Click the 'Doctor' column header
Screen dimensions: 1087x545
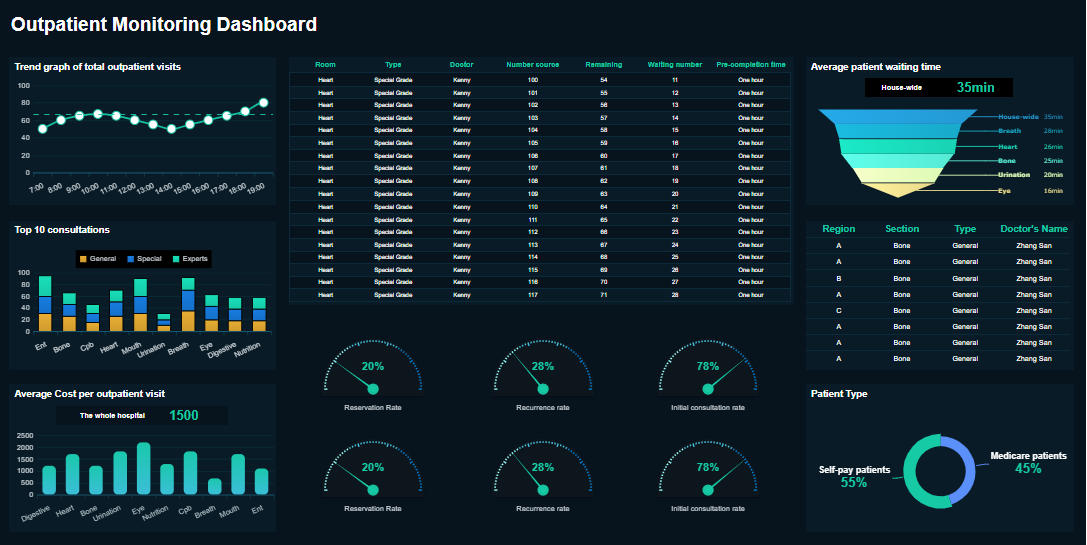pyautogui.click(x=461, y=64)
